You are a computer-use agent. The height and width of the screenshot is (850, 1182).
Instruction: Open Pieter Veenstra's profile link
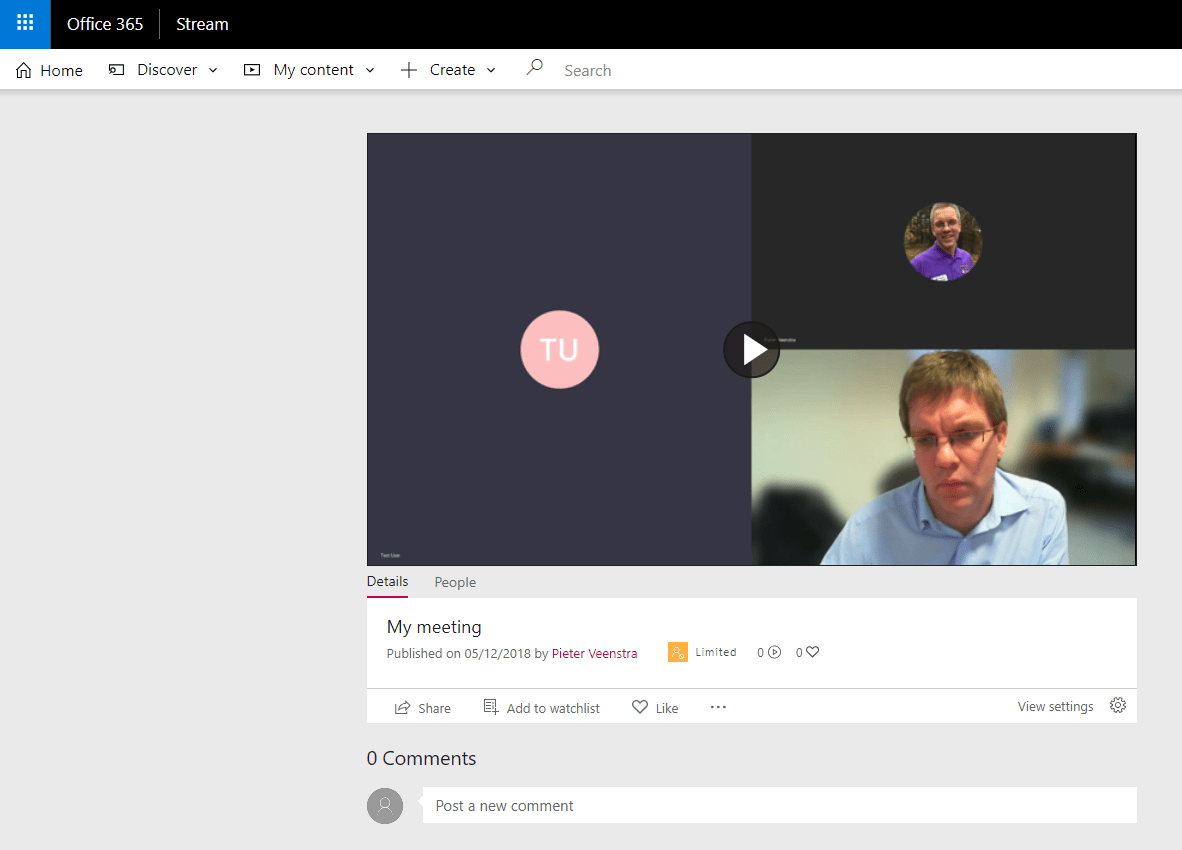click(594, 653)
